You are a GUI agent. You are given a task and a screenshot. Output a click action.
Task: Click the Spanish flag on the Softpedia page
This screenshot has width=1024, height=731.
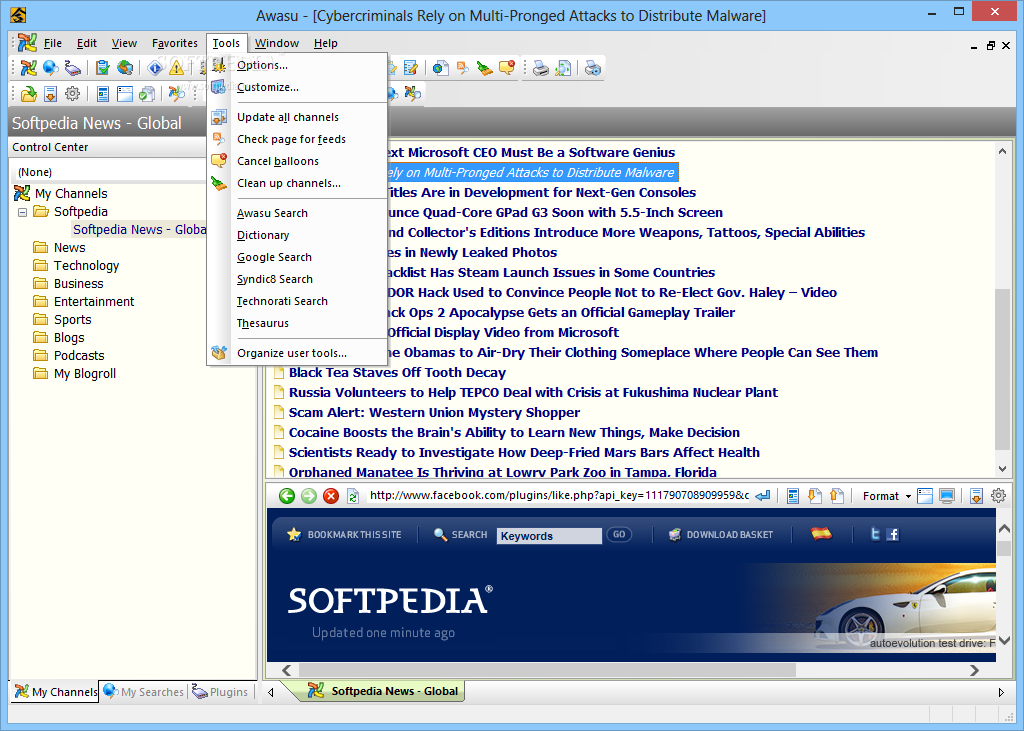tap(821, 534)
